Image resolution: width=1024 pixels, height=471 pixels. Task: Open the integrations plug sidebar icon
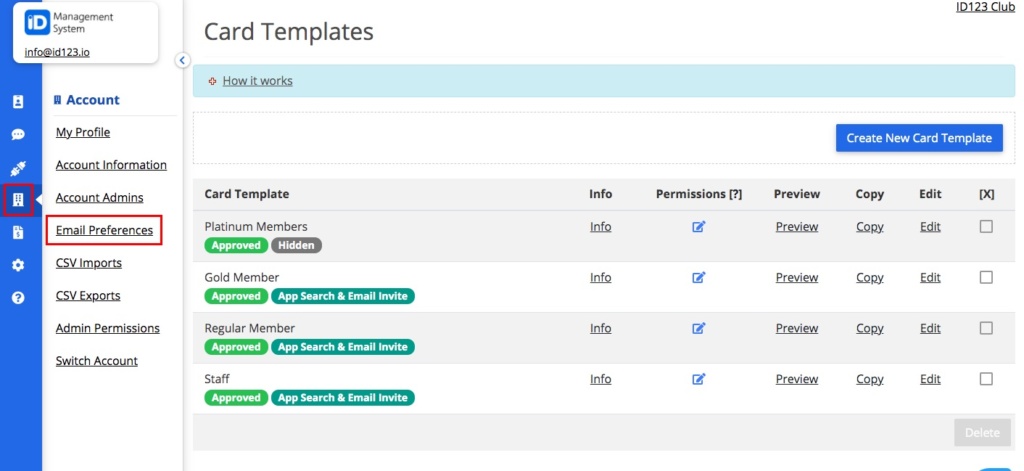pos(18,168)
